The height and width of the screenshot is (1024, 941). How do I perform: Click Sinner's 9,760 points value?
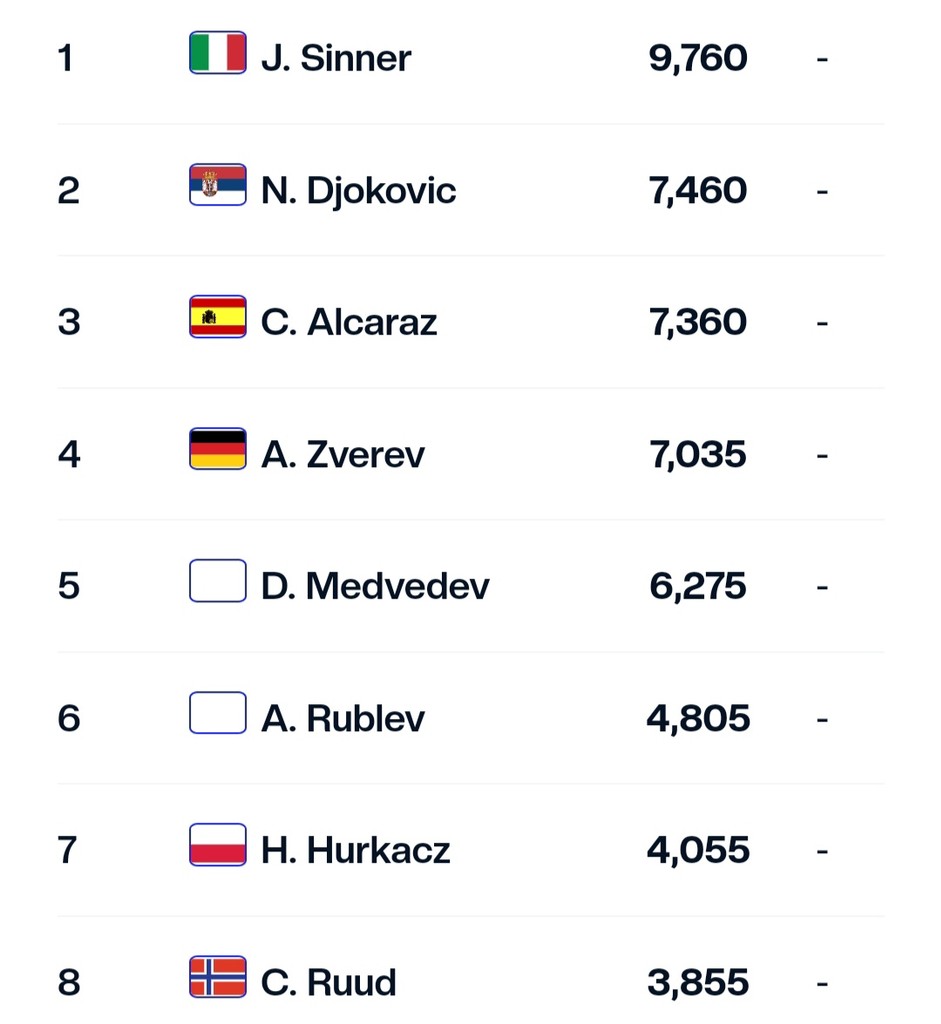[x=697, y=59]
